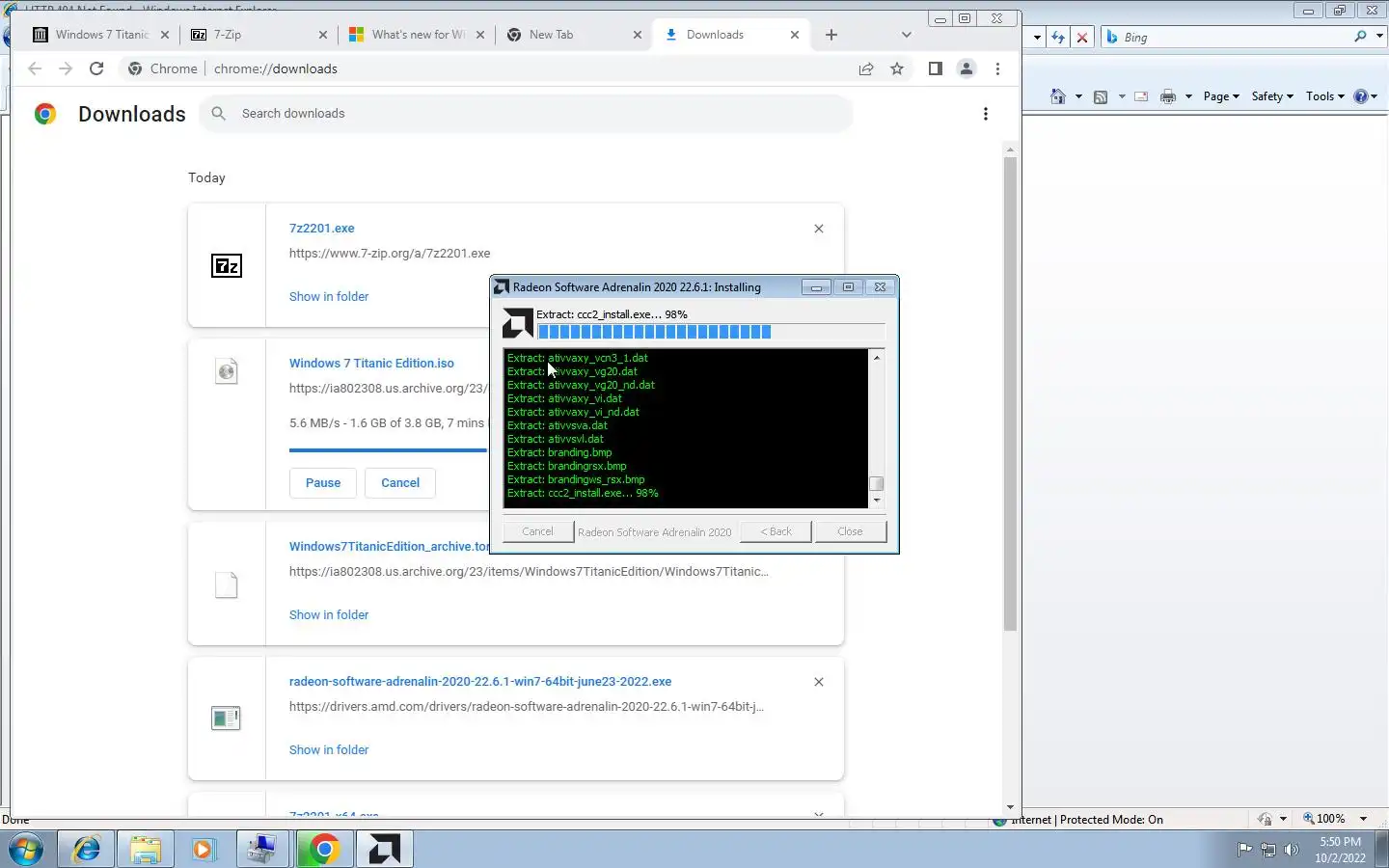Image resolution: width=1389 pixels, height=868 pixels.
Task: Open Chrome side panel icon
Action: [x=935, y=68]
